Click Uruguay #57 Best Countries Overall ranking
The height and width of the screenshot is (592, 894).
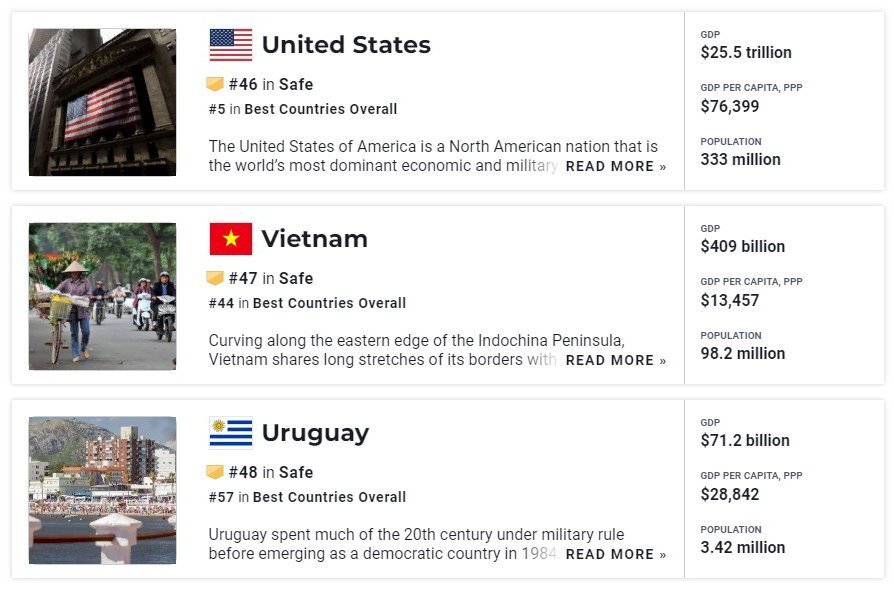click(307, 497)
